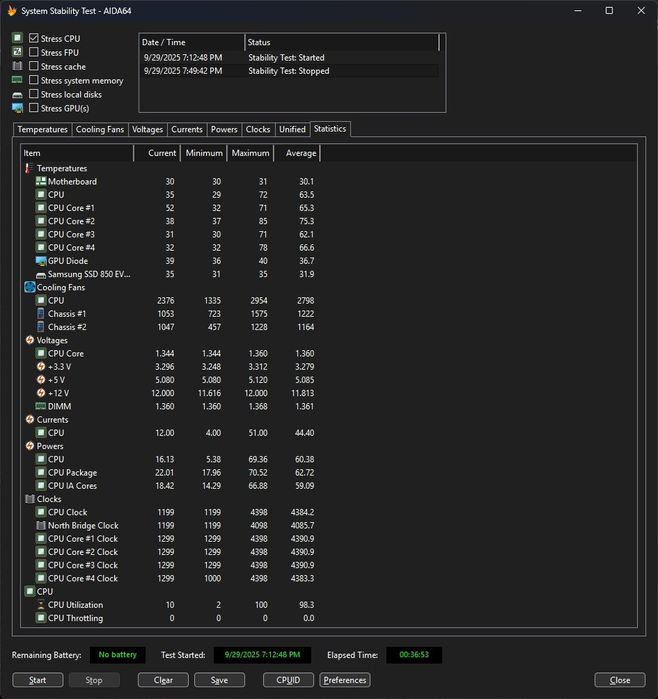This screenshot has width=658, height=699.
Task: Click the Item column header
Action: click(x=77, y=153)
